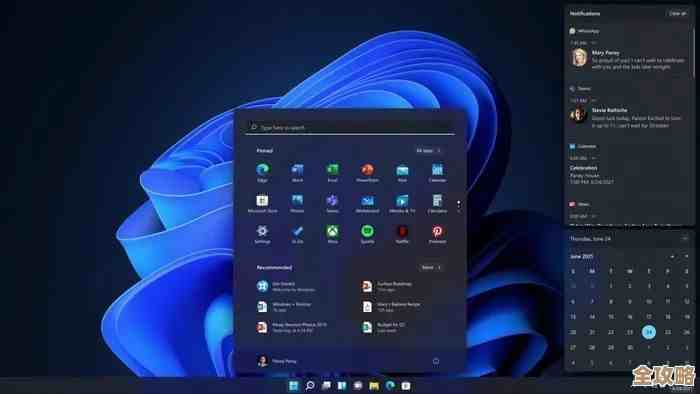Open the Xbox app tile
This screenshot has height=394, width=700.
[333, 234]
